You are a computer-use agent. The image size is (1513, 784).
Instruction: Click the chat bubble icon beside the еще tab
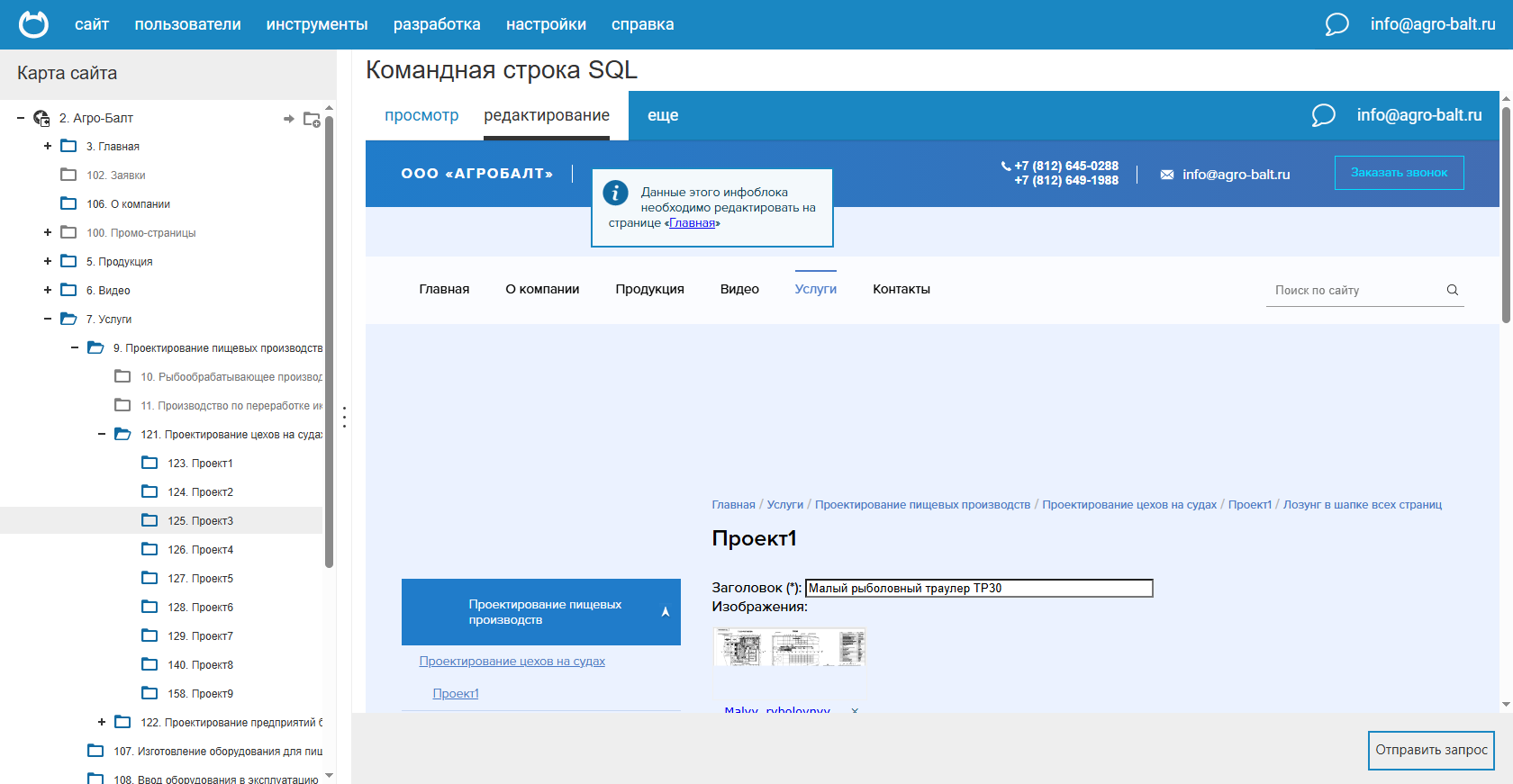click(1324, 115)
